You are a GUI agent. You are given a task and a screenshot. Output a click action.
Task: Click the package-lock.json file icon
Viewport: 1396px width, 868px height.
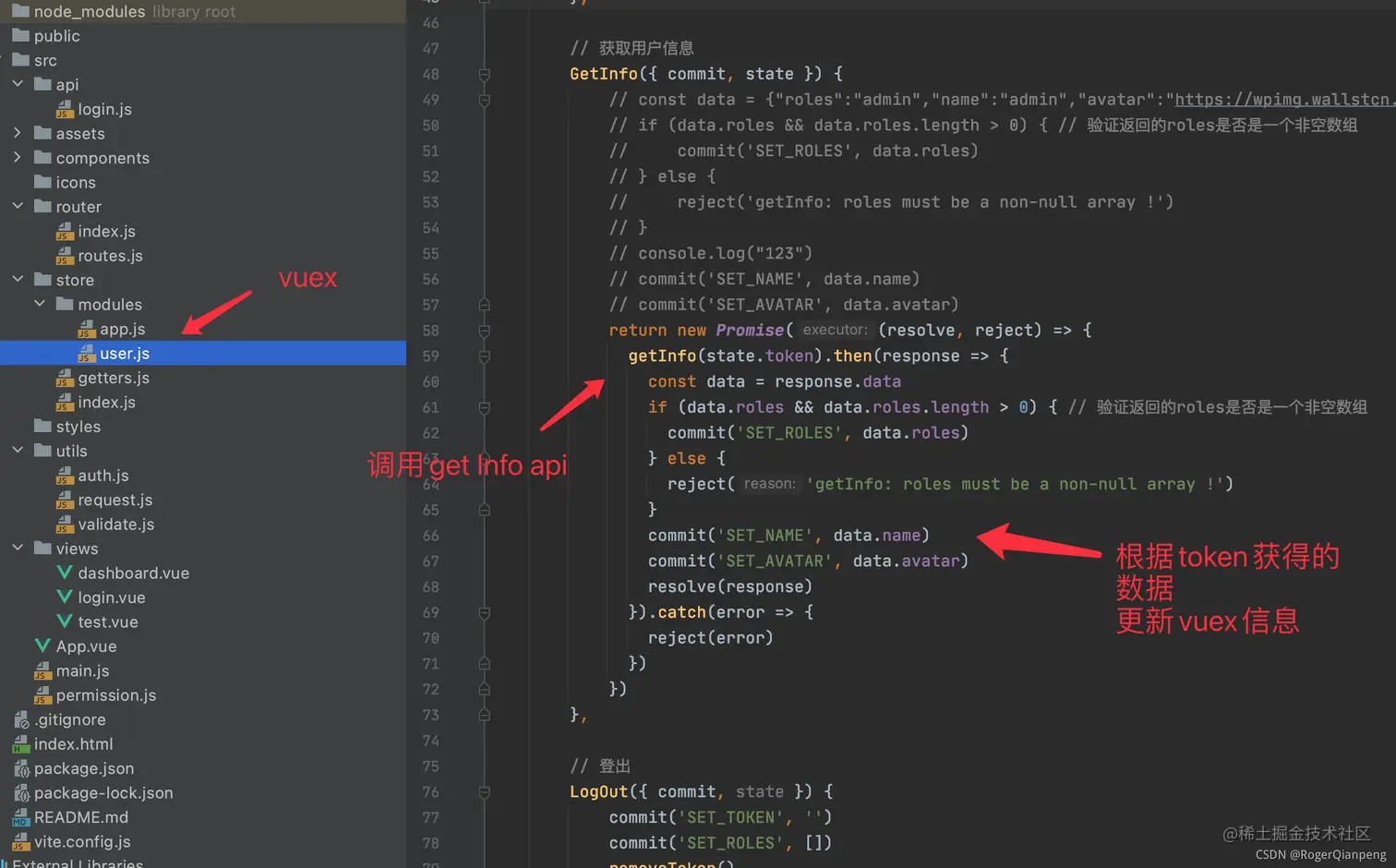(x=21, y=792)
